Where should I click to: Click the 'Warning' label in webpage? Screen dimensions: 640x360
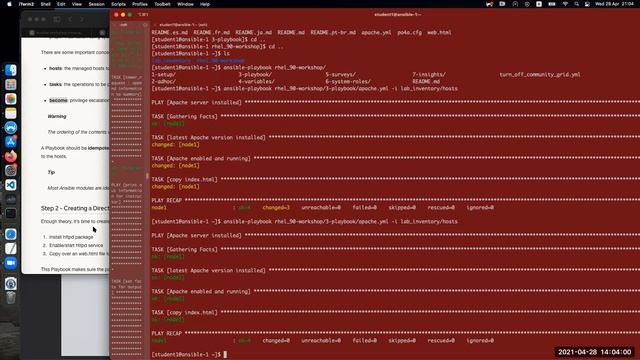coord(57,116)
